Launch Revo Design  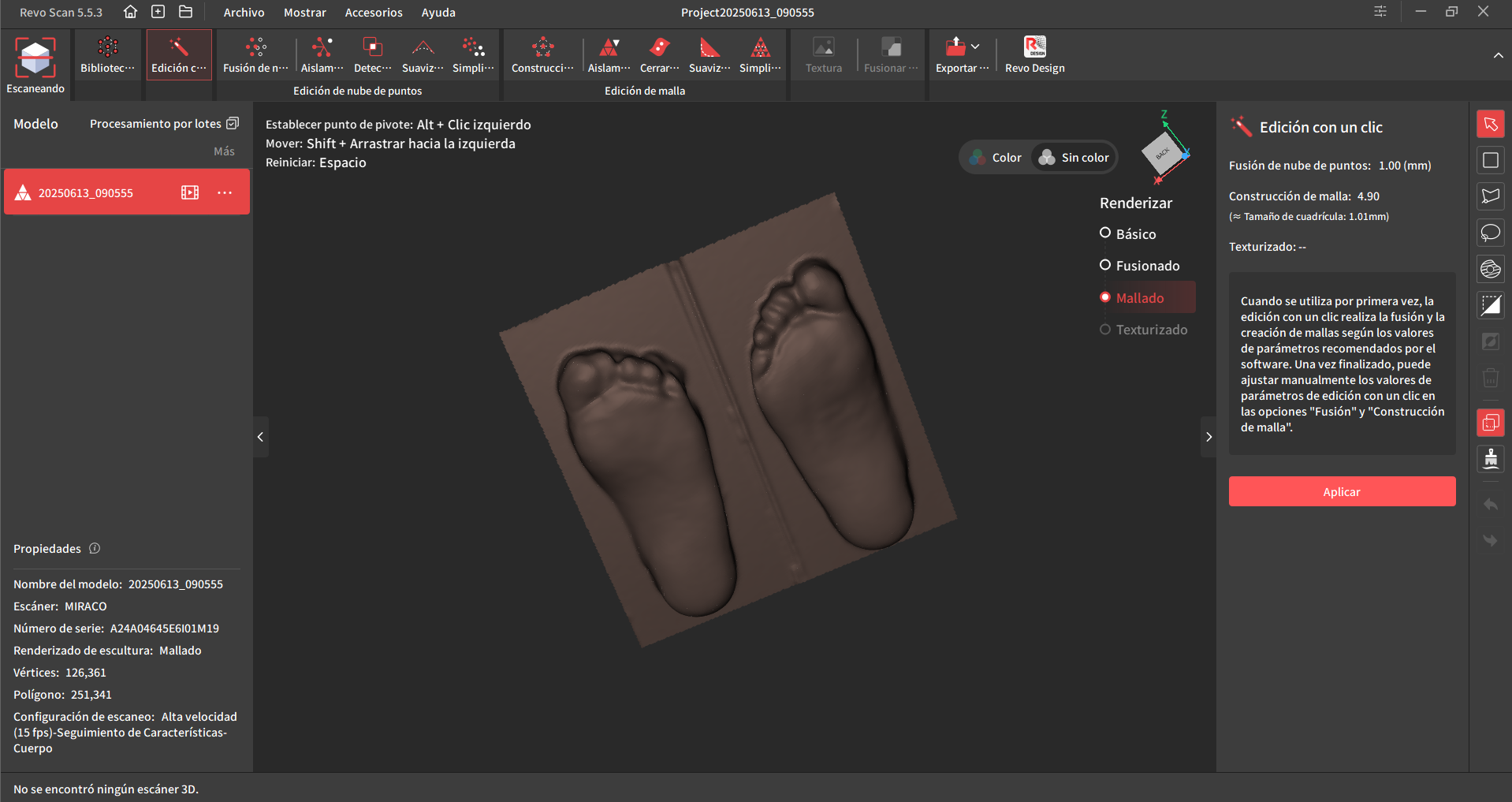(x=1034, y=55)
